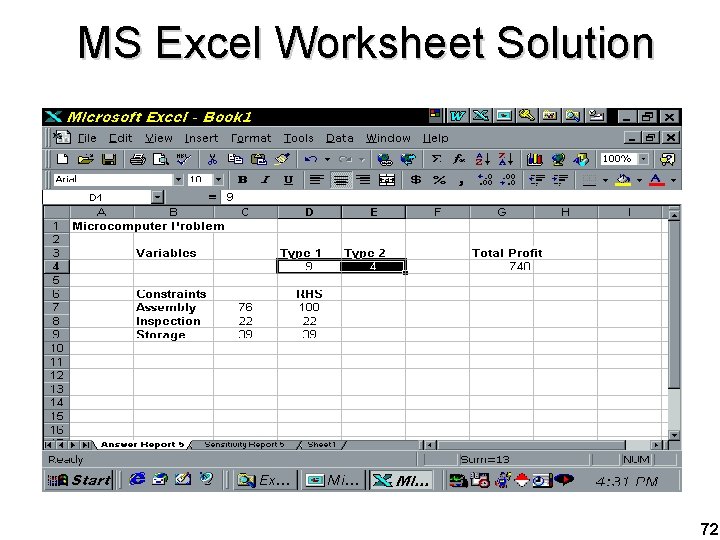Click the Increase Indent icon

(x=560, y=180)
